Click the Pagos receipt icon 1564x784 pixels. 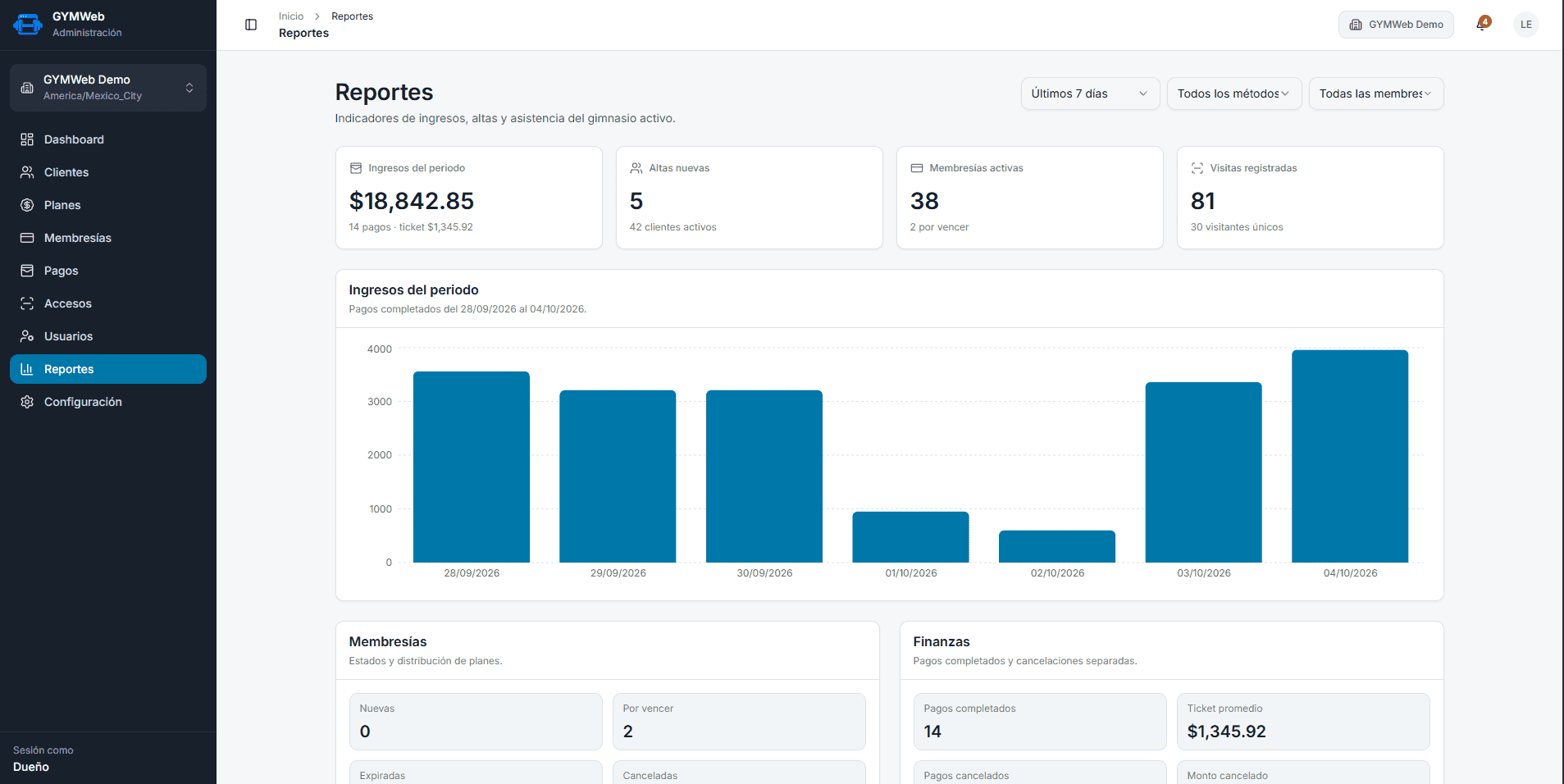coord(27,271)
